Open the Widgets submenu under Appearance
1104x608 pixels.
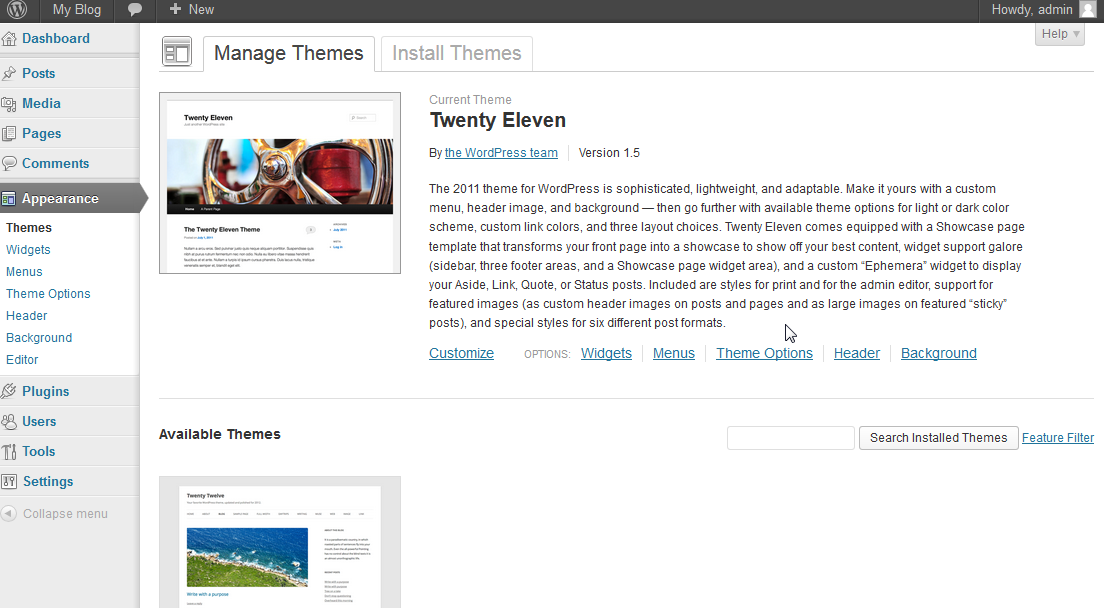click(28, 250)
